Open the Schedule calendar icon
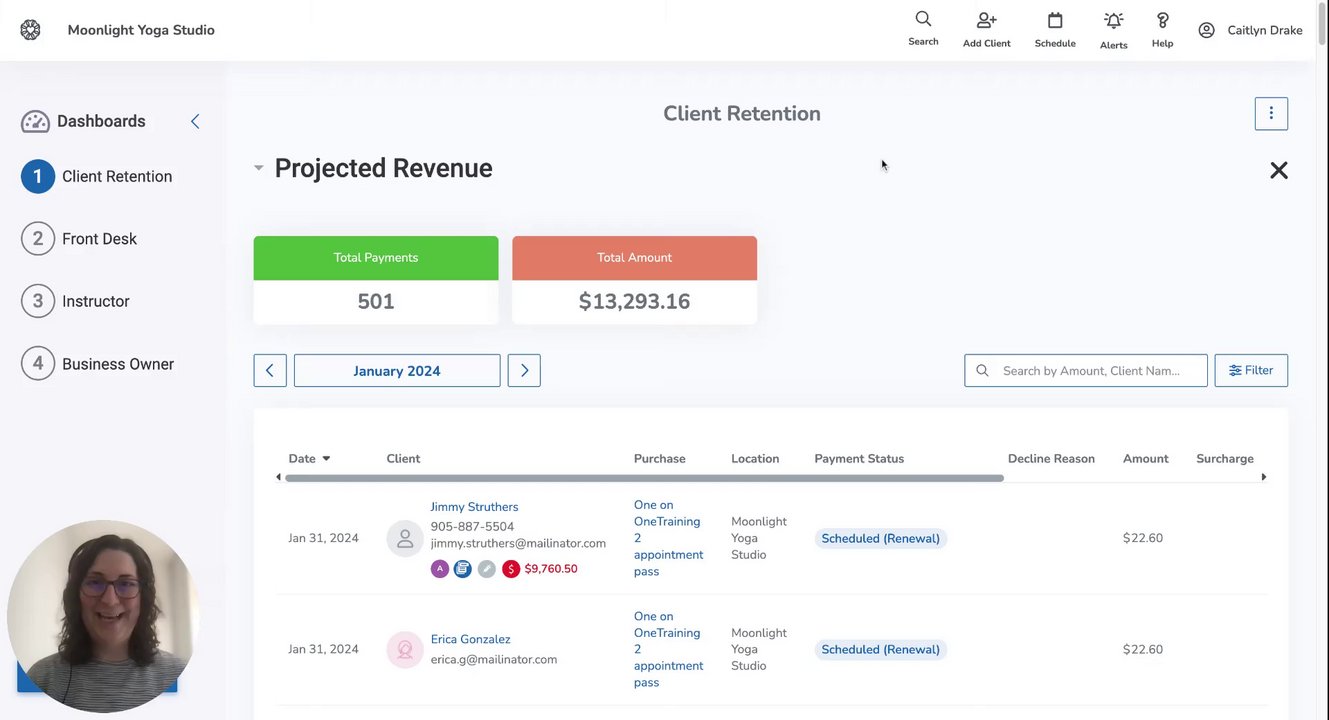The image size is (1329, 720). (1055, 20)
